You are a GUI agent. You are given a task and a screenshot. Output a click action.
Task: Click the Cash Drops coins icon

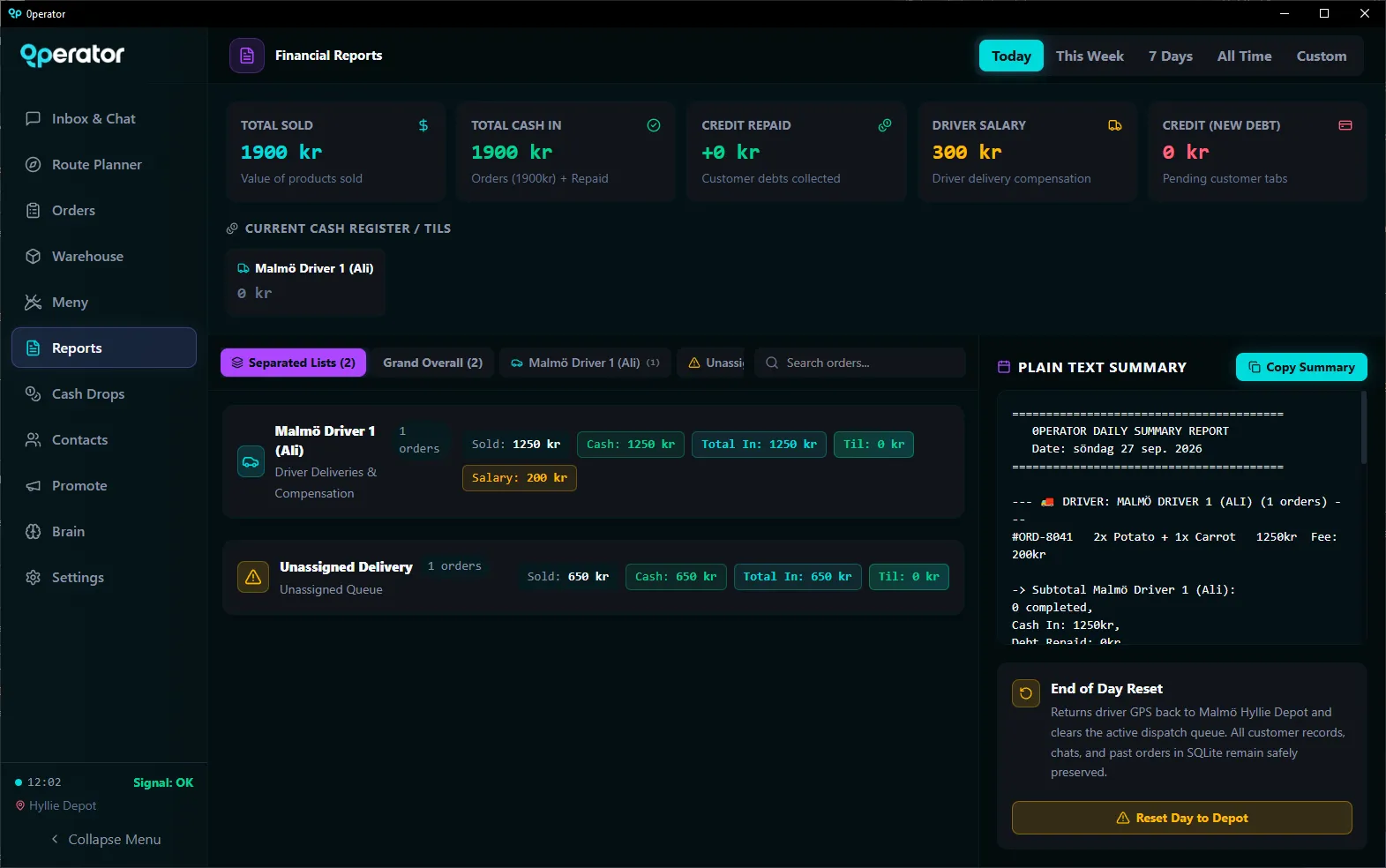34,393
